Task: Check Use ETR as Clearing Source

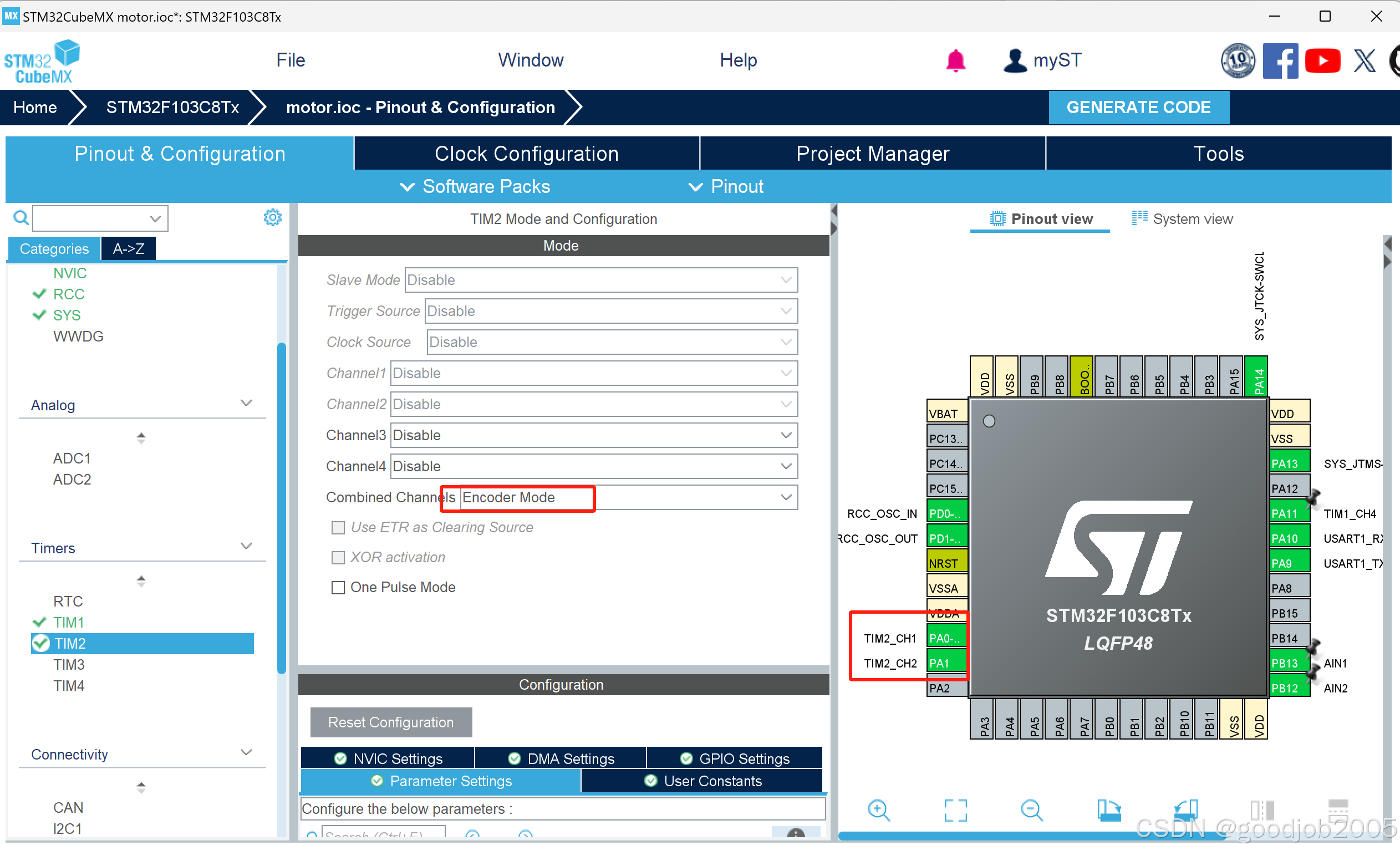Action: tap(338, 528)
